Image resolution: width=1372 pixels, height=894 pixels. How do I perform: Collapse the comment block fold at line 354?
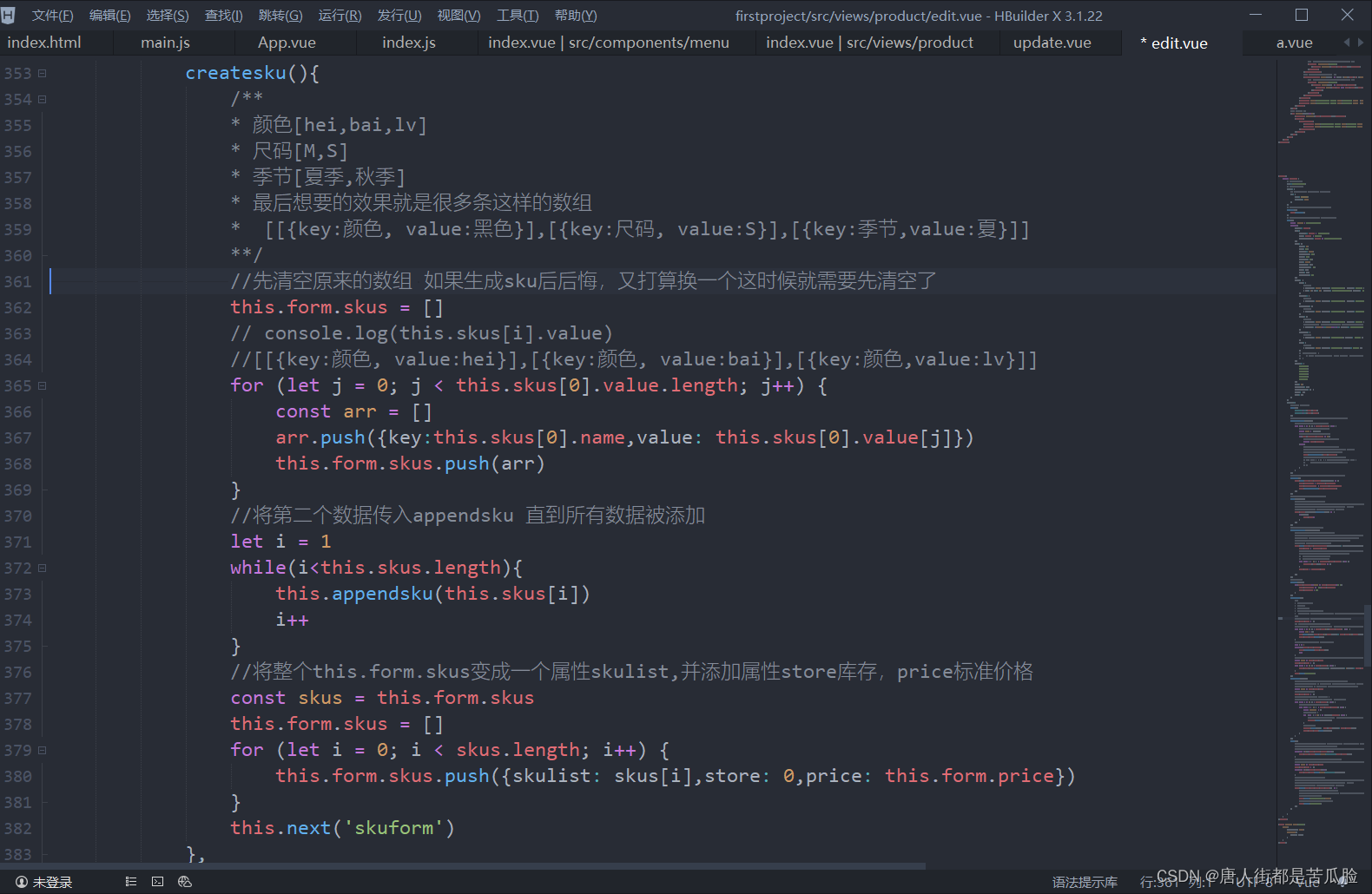coord(42,100)
